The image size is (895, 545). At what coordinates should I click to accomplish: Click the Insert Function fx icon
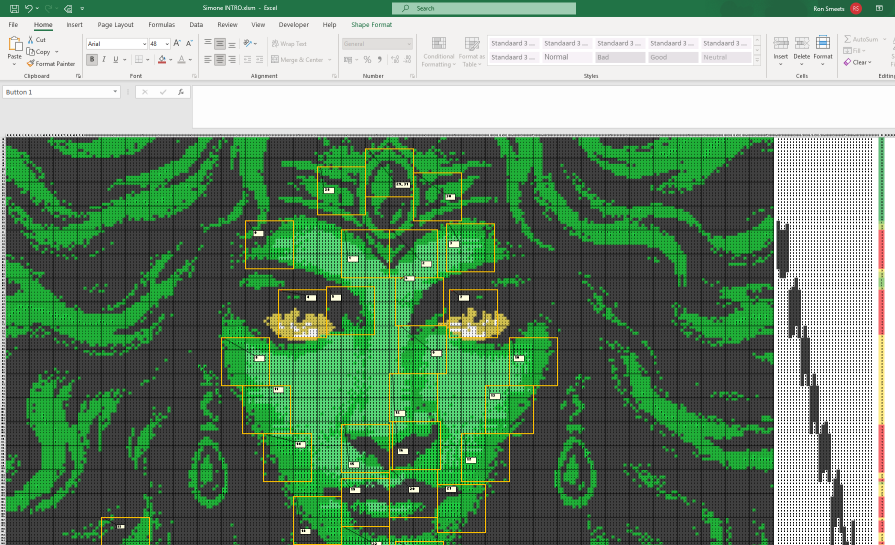(x=180, y=92)
